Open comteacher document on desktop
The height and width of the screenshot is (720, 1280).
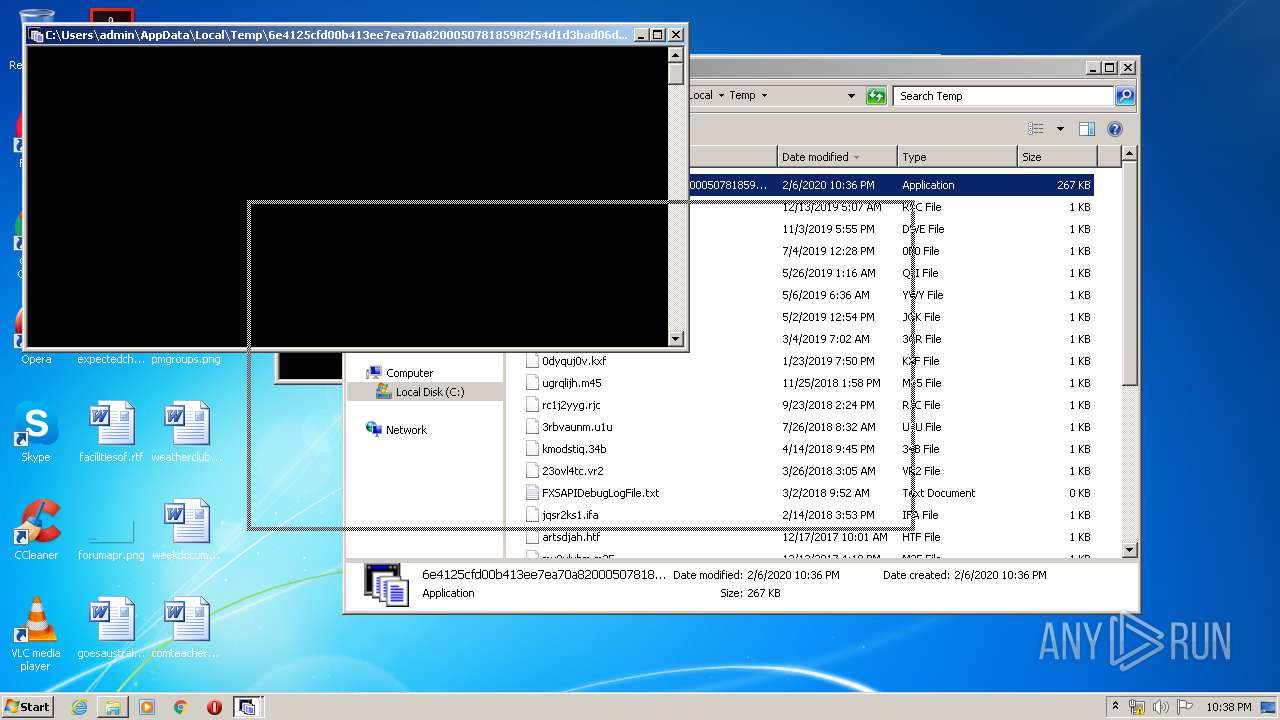[x=187, y=628]
